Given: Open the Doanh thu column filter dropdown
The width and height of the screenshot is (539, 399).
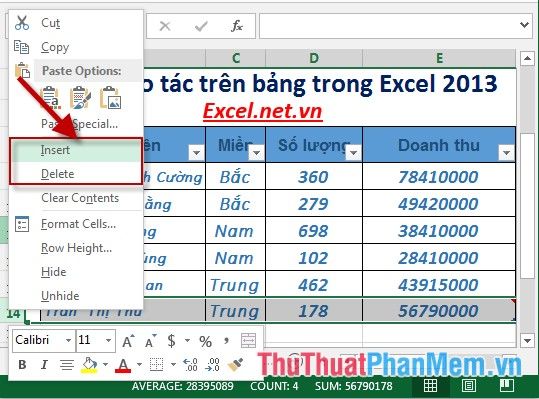Looking at the screenshot, I should point(506,152).
